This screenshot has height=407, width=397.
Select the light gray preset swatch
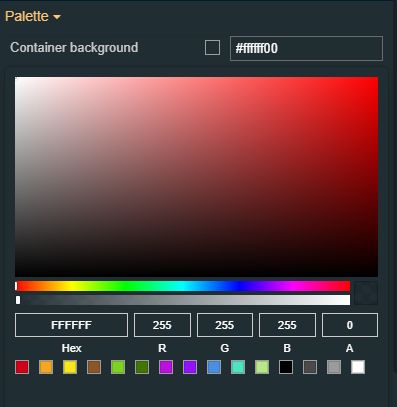pyautogui.click(x=334, y=367)
